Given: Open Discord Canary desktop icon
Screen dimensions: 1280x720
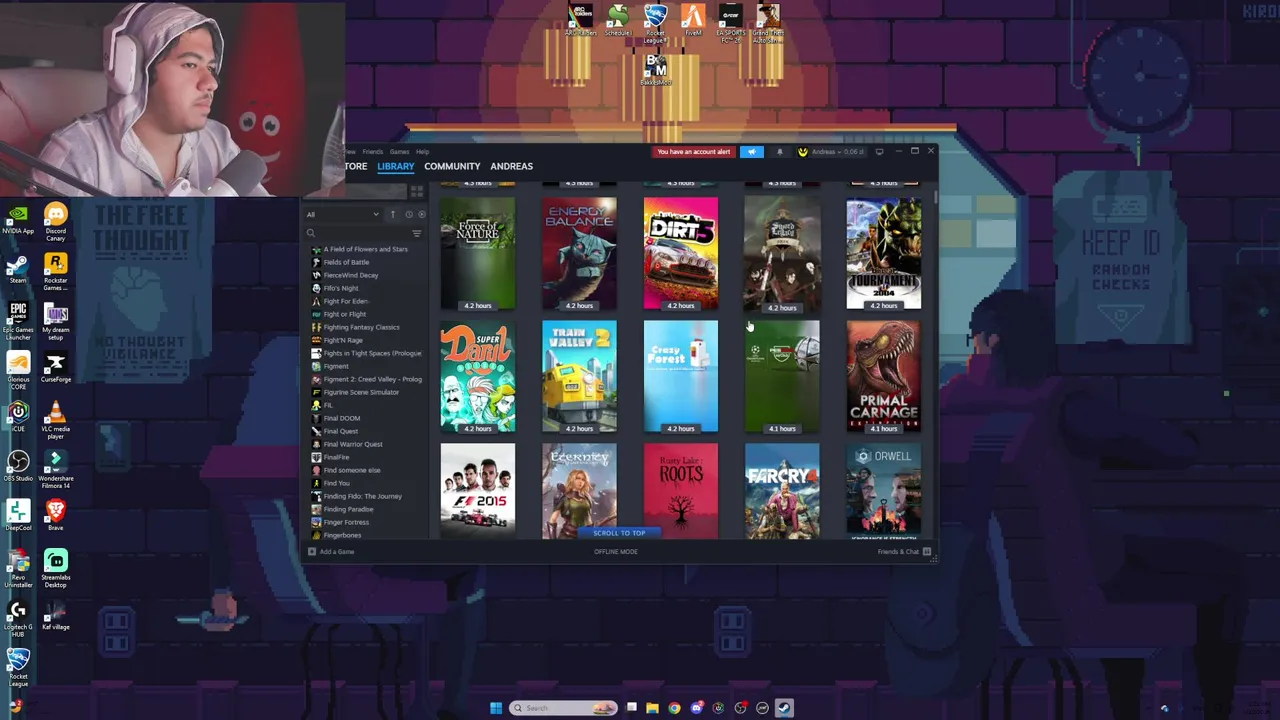Looking at the screenshot, I should coord(56,219).
